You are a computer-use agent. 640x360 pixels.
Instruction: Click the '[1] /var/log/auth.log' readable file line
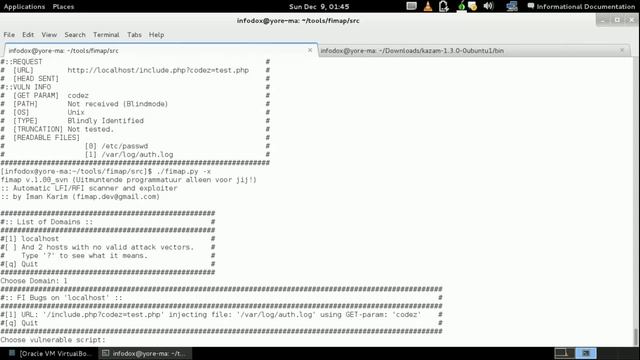(129, 155)
